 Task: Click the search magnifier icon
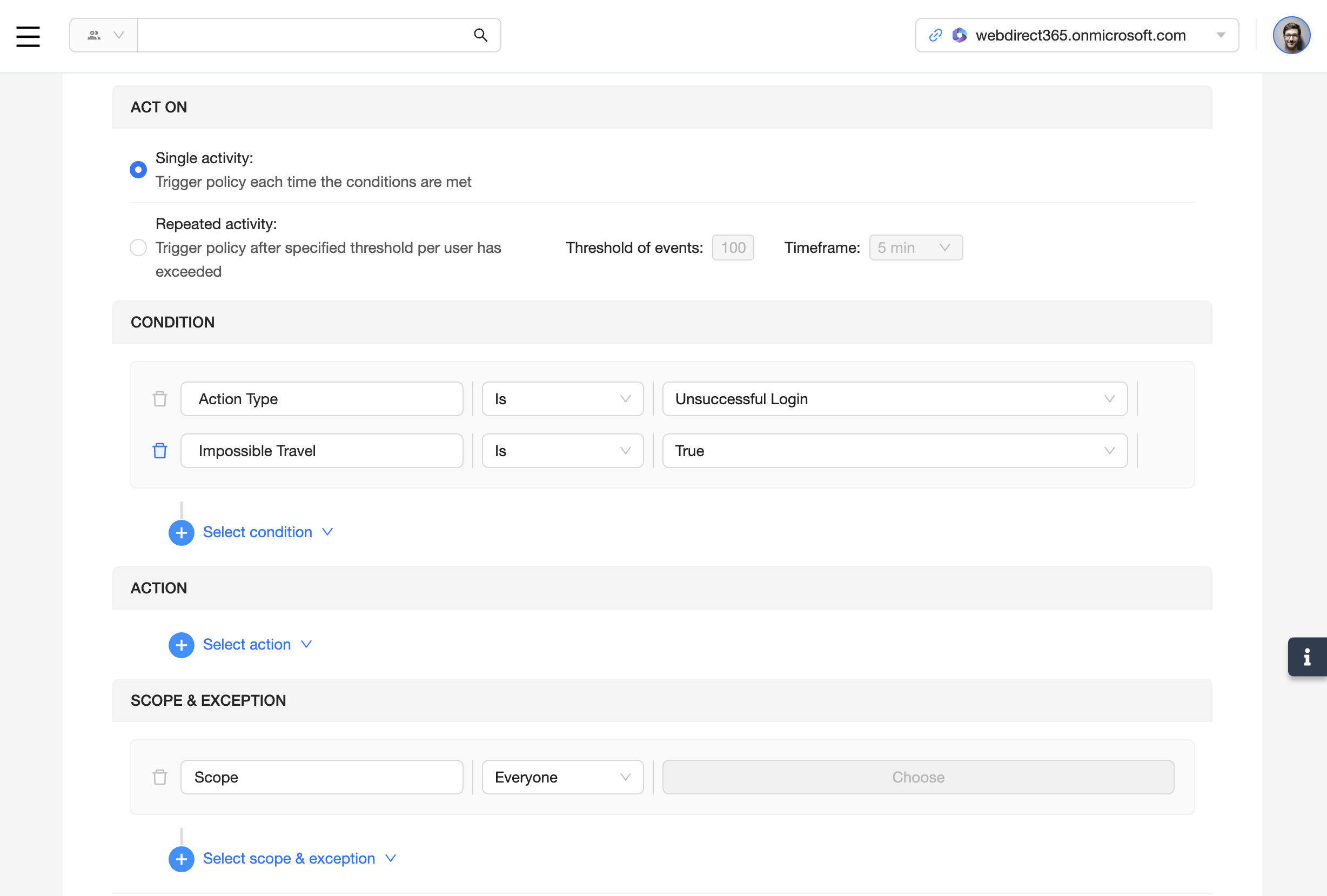(480, 36)
